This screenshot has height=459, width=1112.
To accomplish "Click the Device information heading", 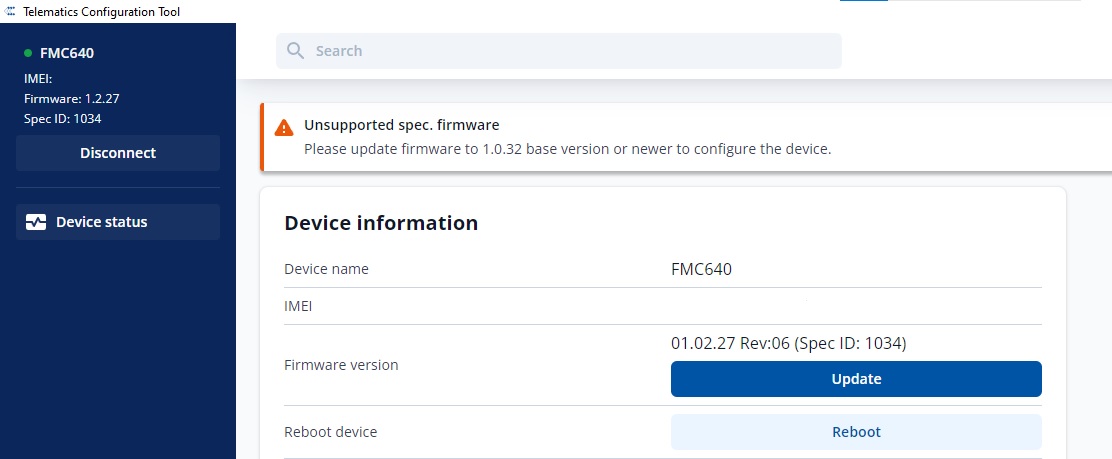I will [381, 223].
